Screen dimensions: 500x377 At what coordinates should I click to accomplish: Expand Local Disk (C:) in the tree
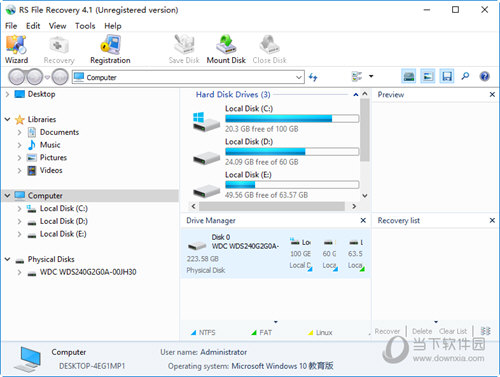point(19,209)
